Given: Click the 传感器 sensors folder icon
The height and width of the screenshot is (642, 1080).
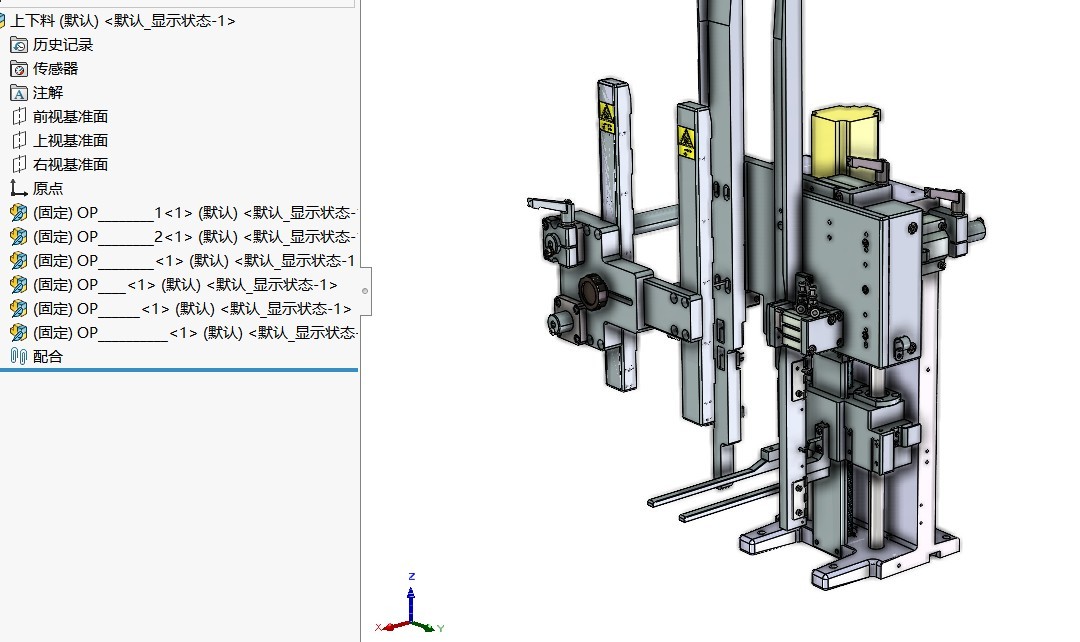Looking at the screenshot, I should pos(19,68).
